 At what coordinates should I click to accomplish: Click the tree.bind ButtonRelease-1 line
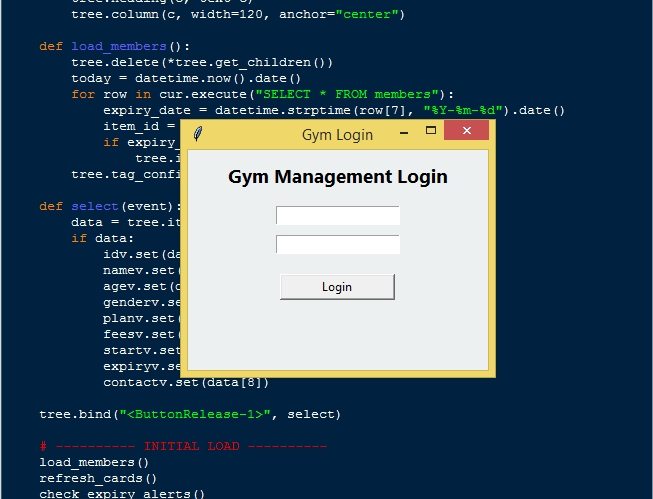coord(190,414)
